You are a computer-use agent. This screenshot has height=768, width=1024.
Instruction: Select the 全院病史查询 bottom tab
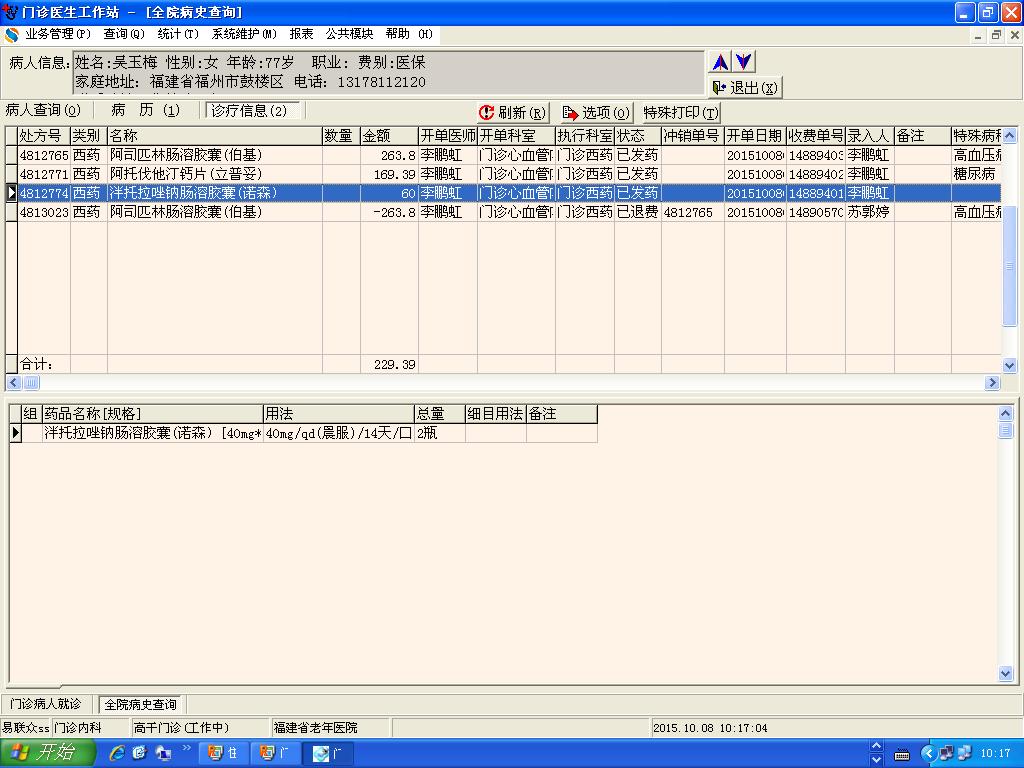click(140, 705)
